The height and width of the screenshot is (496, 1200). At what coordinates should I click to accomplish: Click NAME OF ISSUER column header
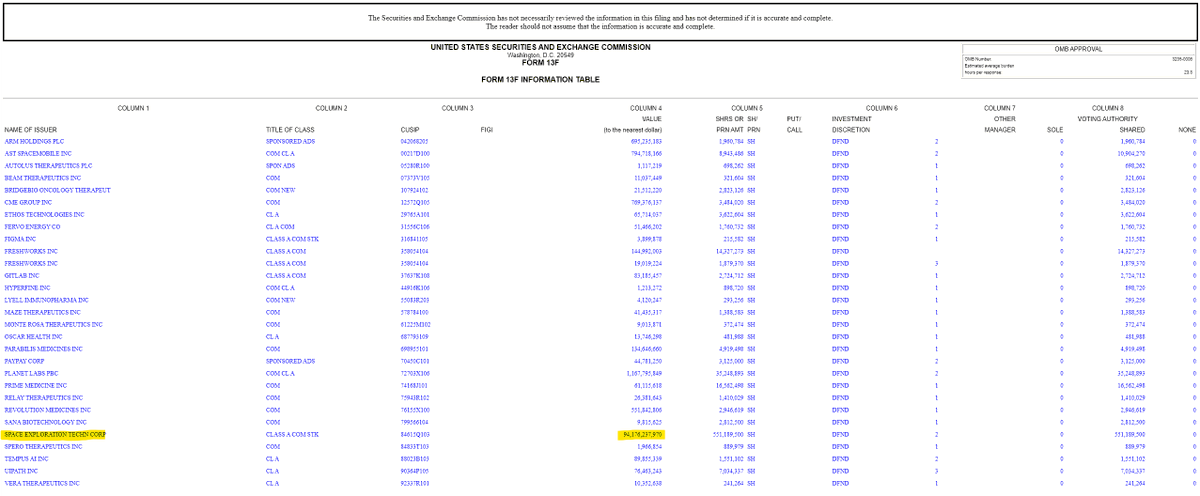coord(32,129)
